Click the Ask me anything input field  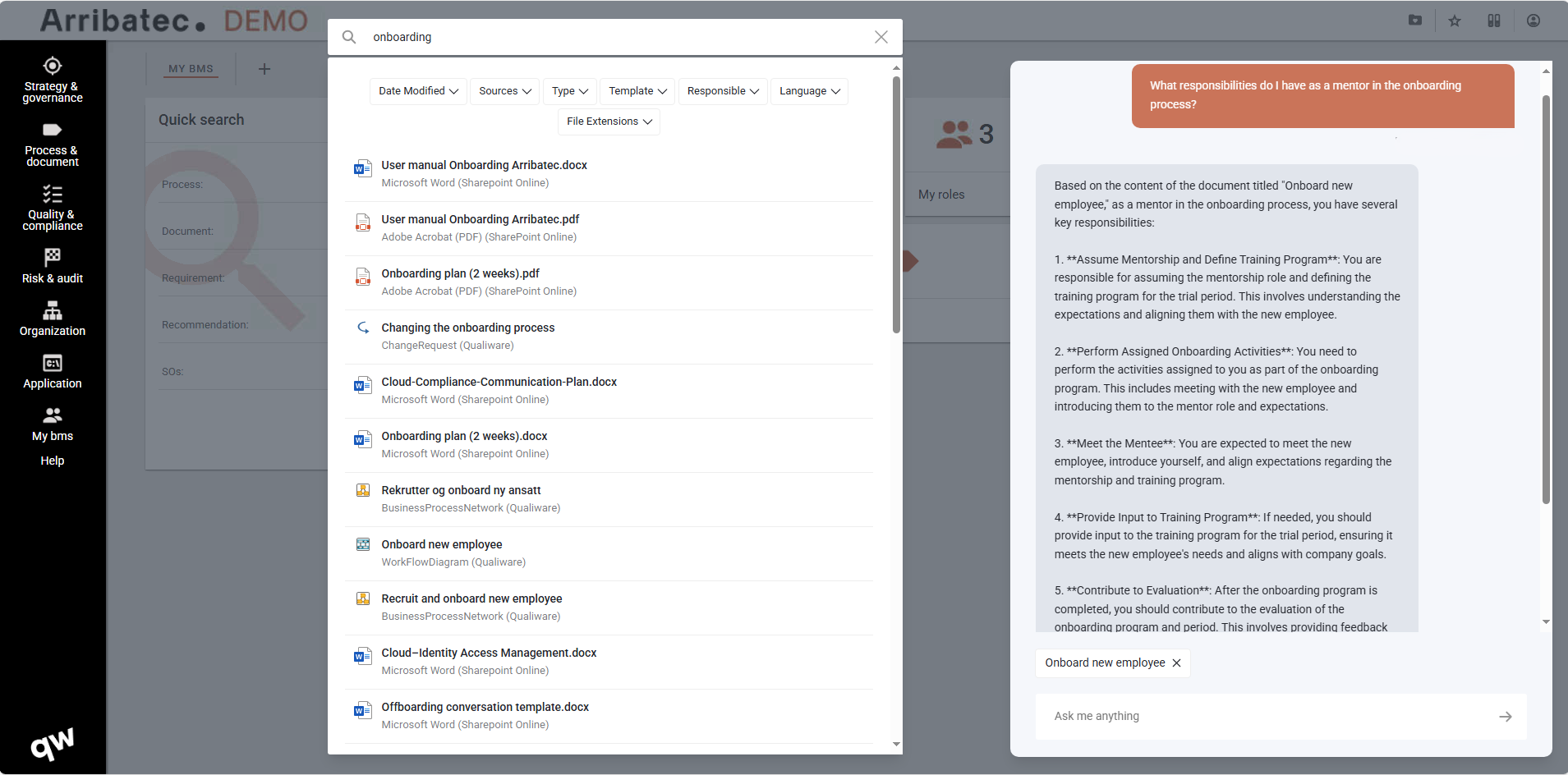point(1265,717)
